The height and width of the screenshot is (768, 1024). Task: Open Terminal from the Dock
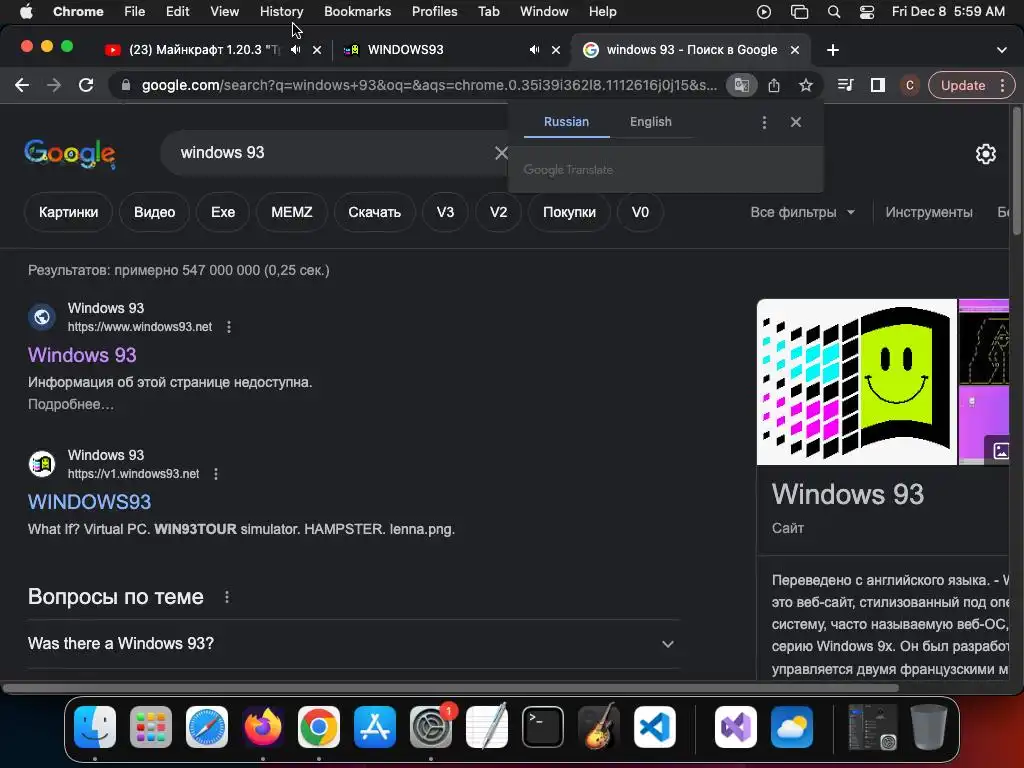pyautogui.click(x=543, y=726)
